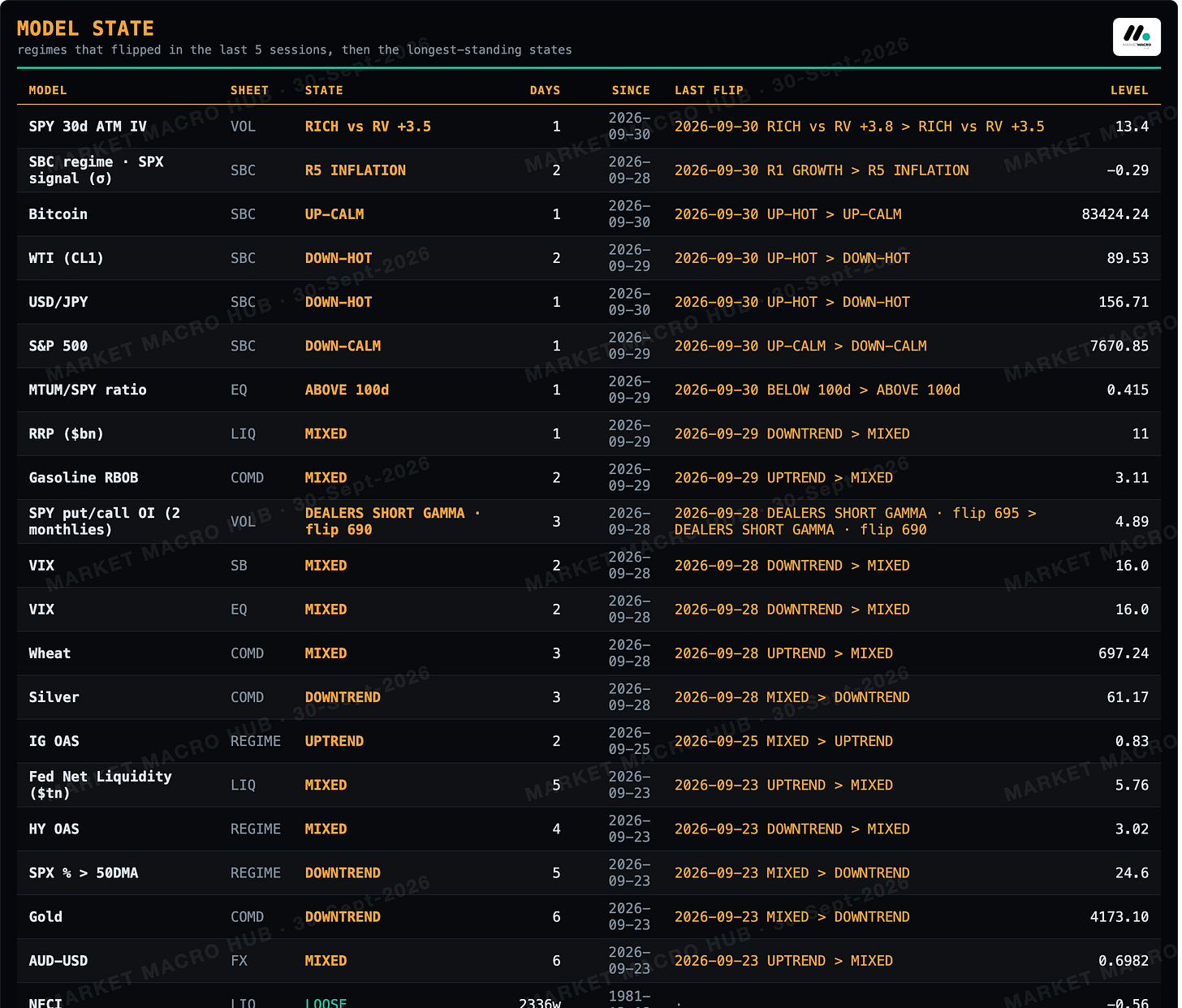Click the SPX % > 50DMA model name
The width and height of the screenshot is (1182, 1008).
[x=84, y=872]
